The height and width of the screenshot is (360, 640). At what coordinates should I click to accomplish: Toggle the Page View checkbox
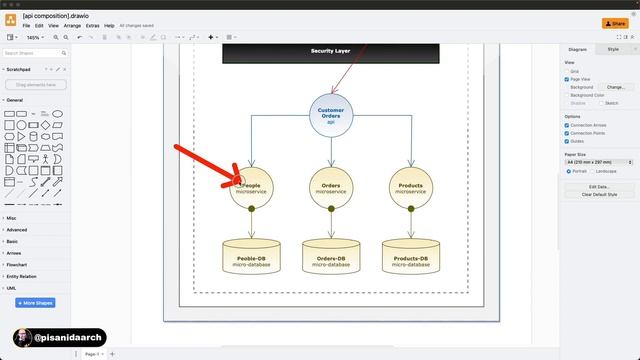[x=567, y=79]
